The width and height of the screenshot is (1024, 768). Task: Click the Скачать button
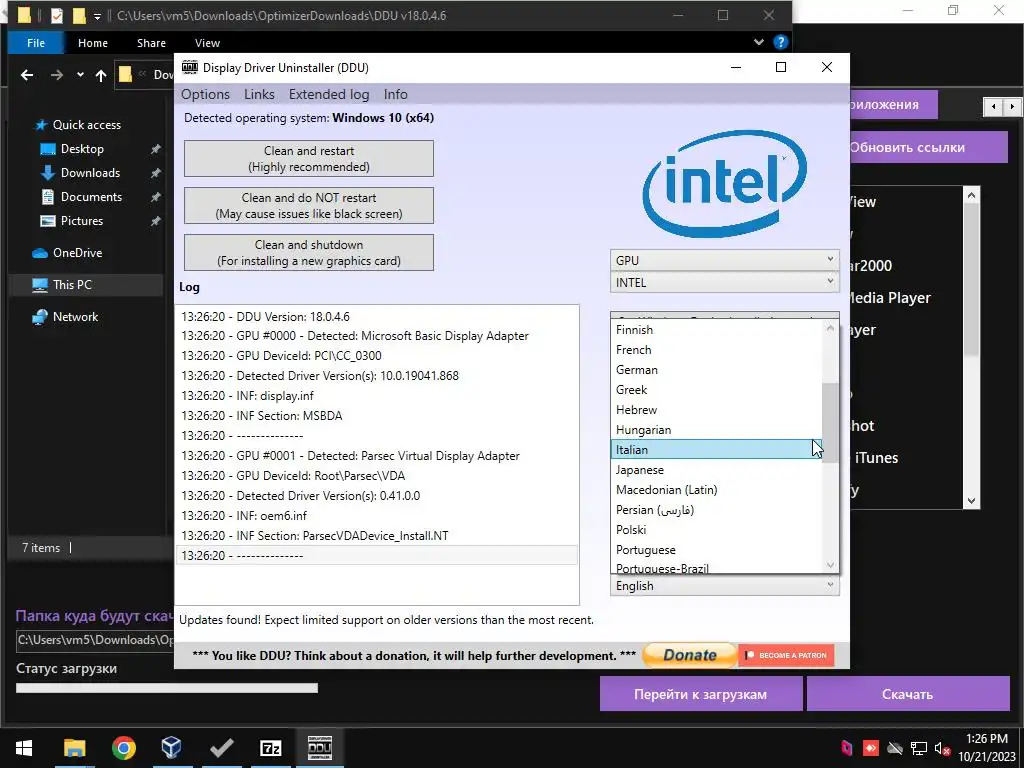coord(908,694)
